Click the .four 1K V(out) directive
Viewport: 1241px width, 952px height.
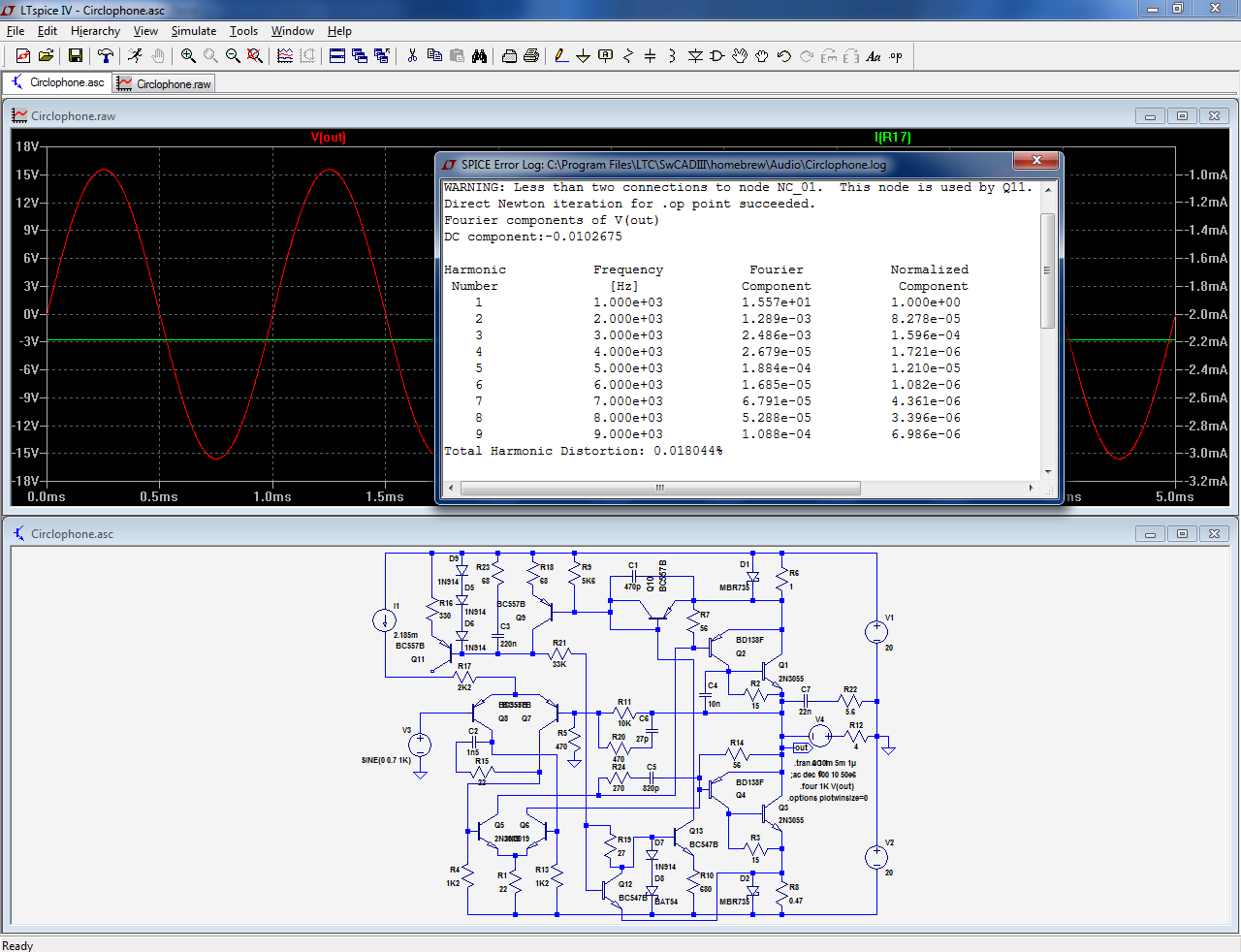(x=827, y=786)
